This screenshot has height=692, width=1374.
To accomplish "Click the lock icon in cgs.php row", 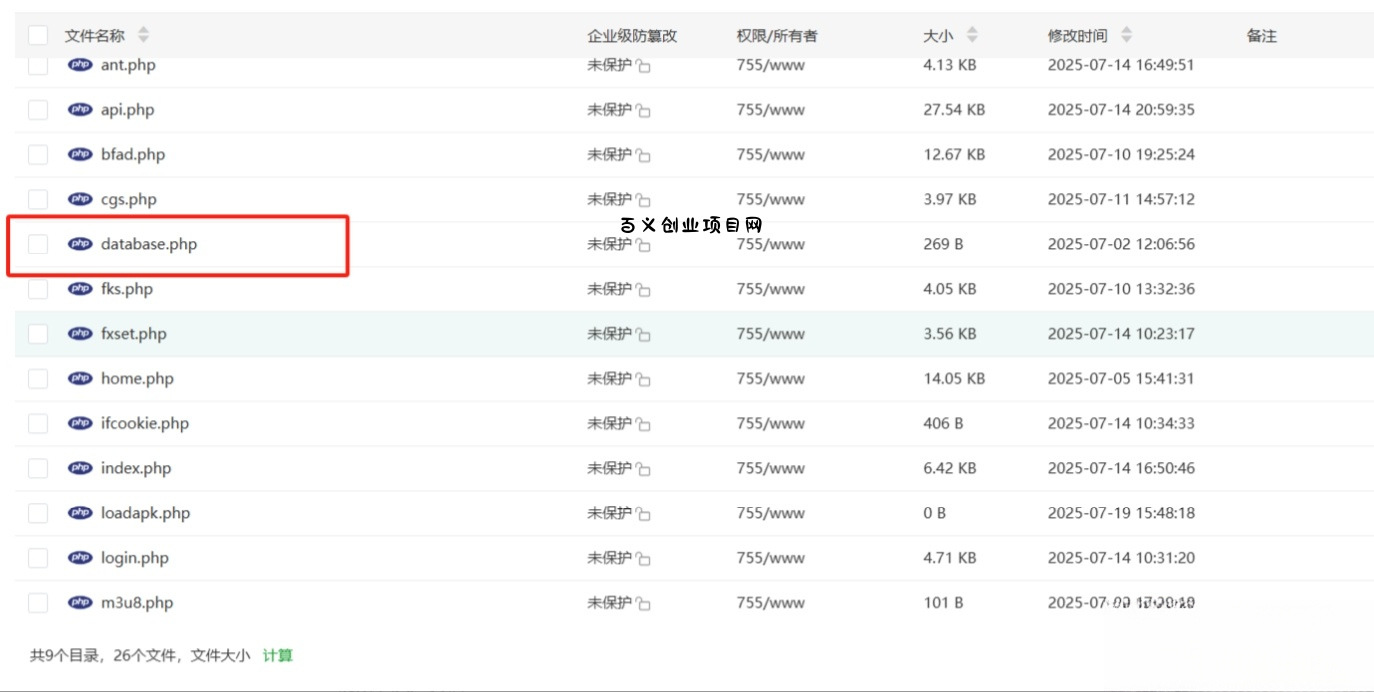I will 643,200.
